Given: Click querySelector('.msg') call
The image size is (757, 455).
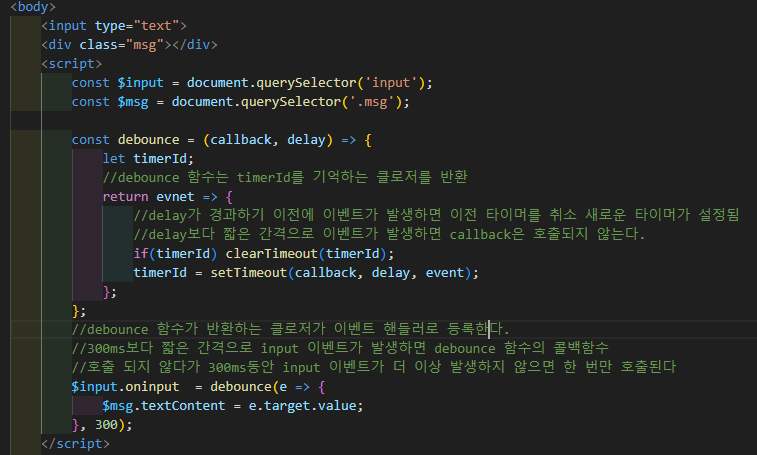Looking at the screenshot, I should [321, 102].
